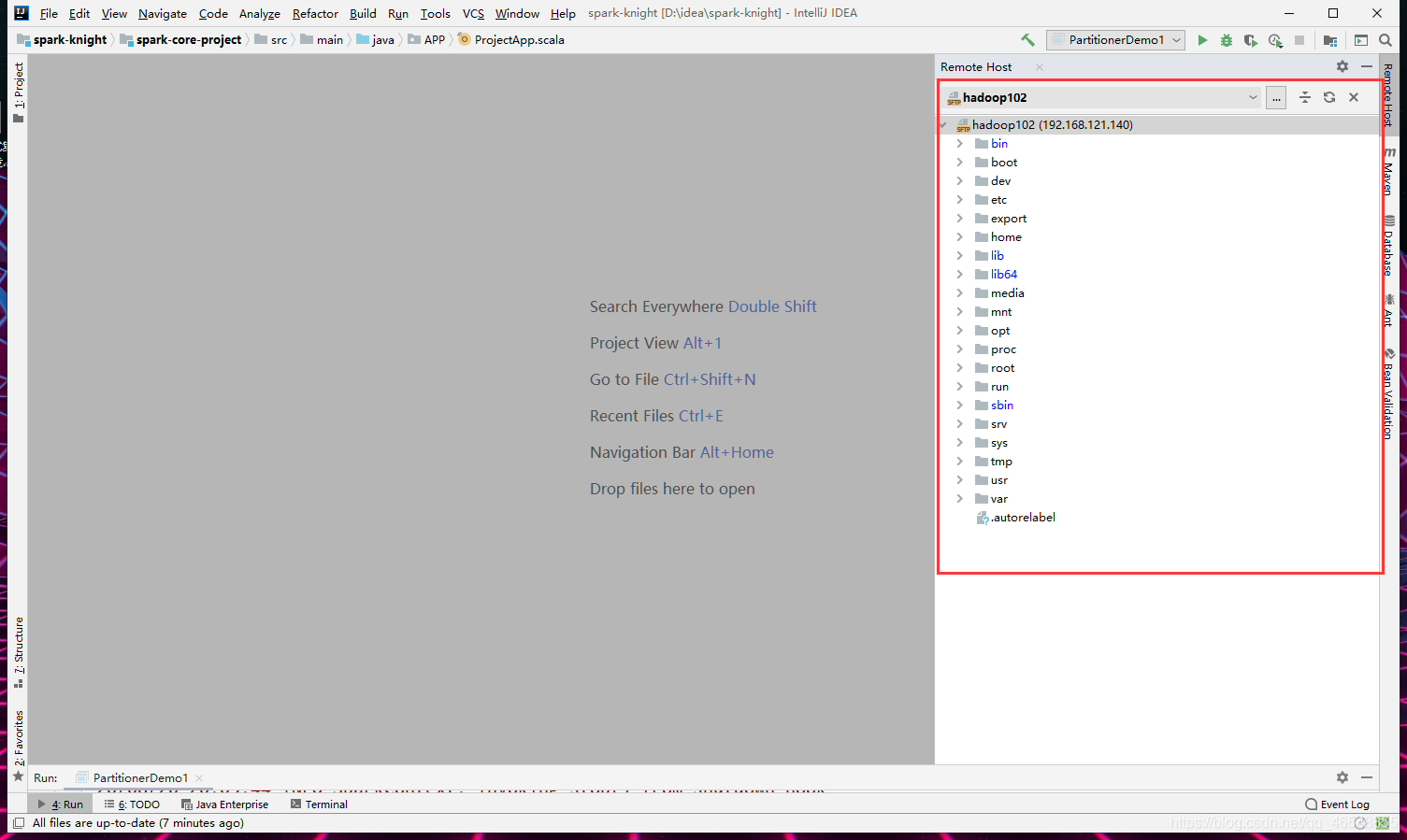Select the export folder in remote tree

(x=1009, y=219)
